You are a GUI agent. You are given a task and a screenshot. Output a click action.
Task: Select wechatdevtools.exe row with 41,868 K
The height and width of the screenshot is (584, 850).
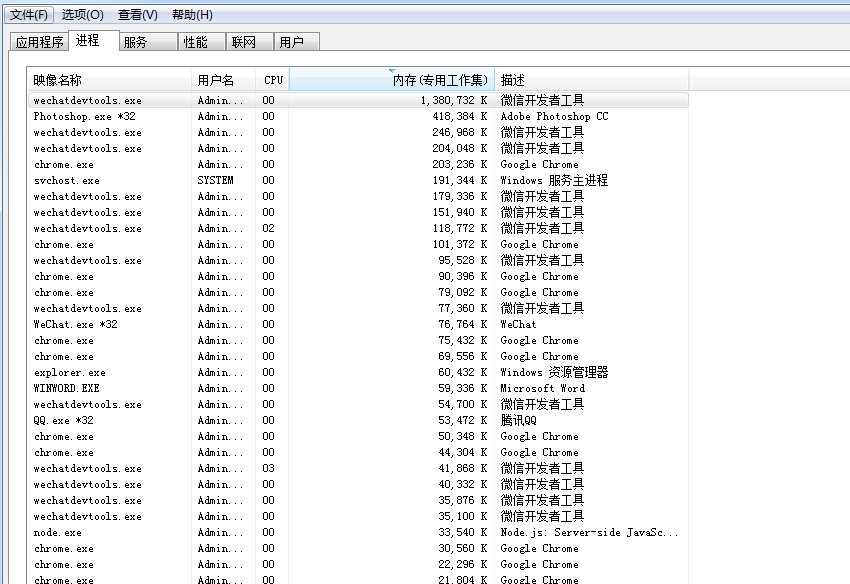coord(358,468)
